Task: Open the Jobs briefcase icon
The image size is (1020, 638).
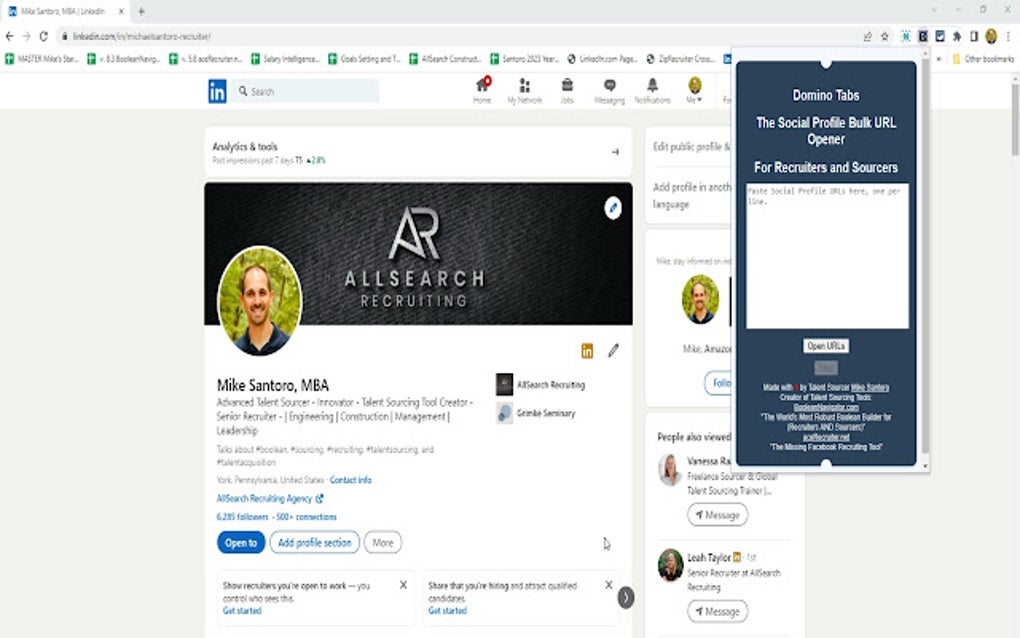Action: point(567,88)
